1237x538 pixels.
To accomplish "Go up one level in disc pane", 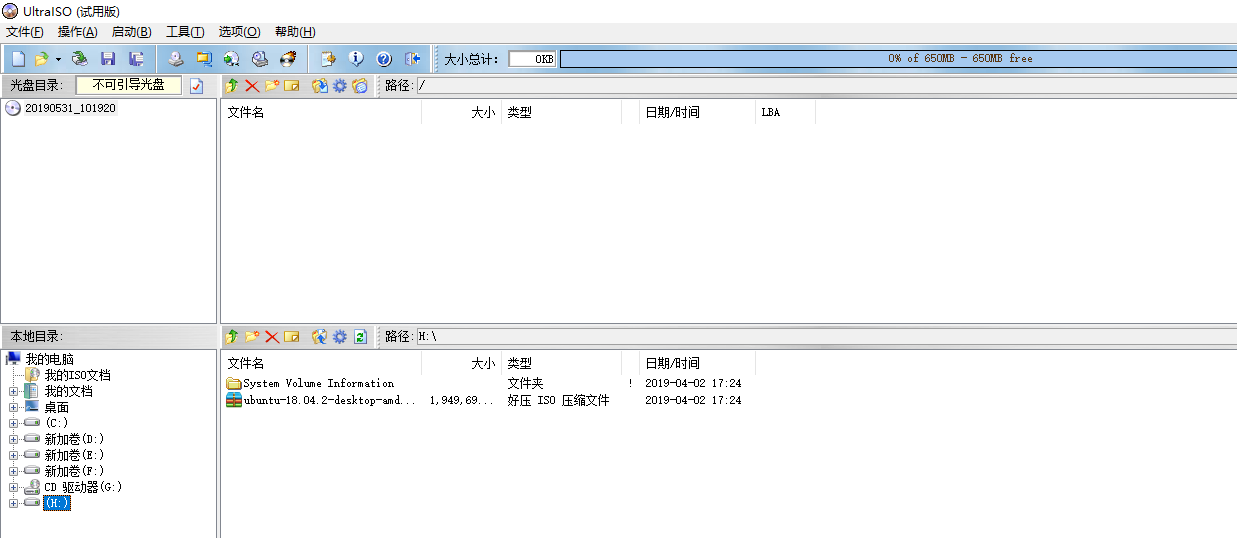I will 233,86.
